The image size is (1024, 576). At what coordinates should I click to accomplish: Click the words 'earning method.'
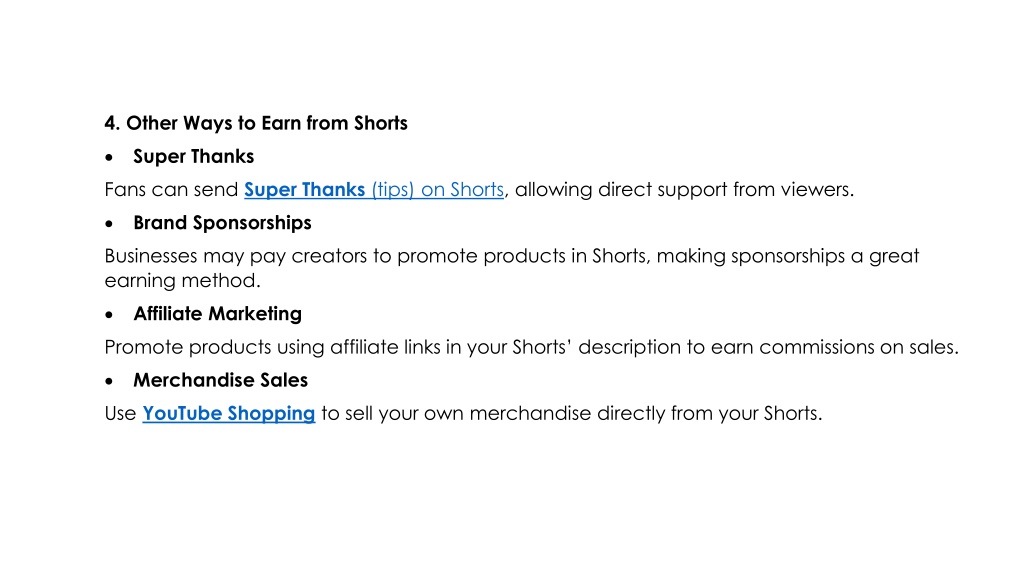pyautogui.click(x=182, y=280)
